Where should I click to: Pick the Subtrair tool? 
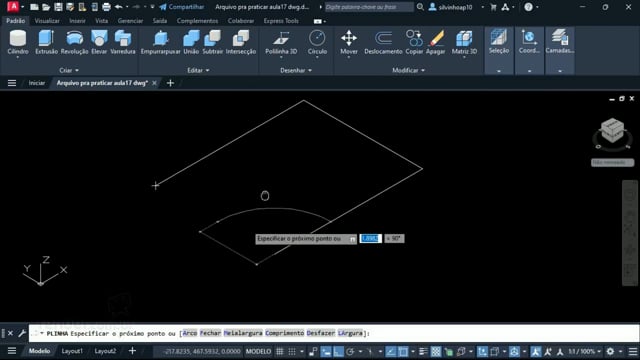[213, 42]
